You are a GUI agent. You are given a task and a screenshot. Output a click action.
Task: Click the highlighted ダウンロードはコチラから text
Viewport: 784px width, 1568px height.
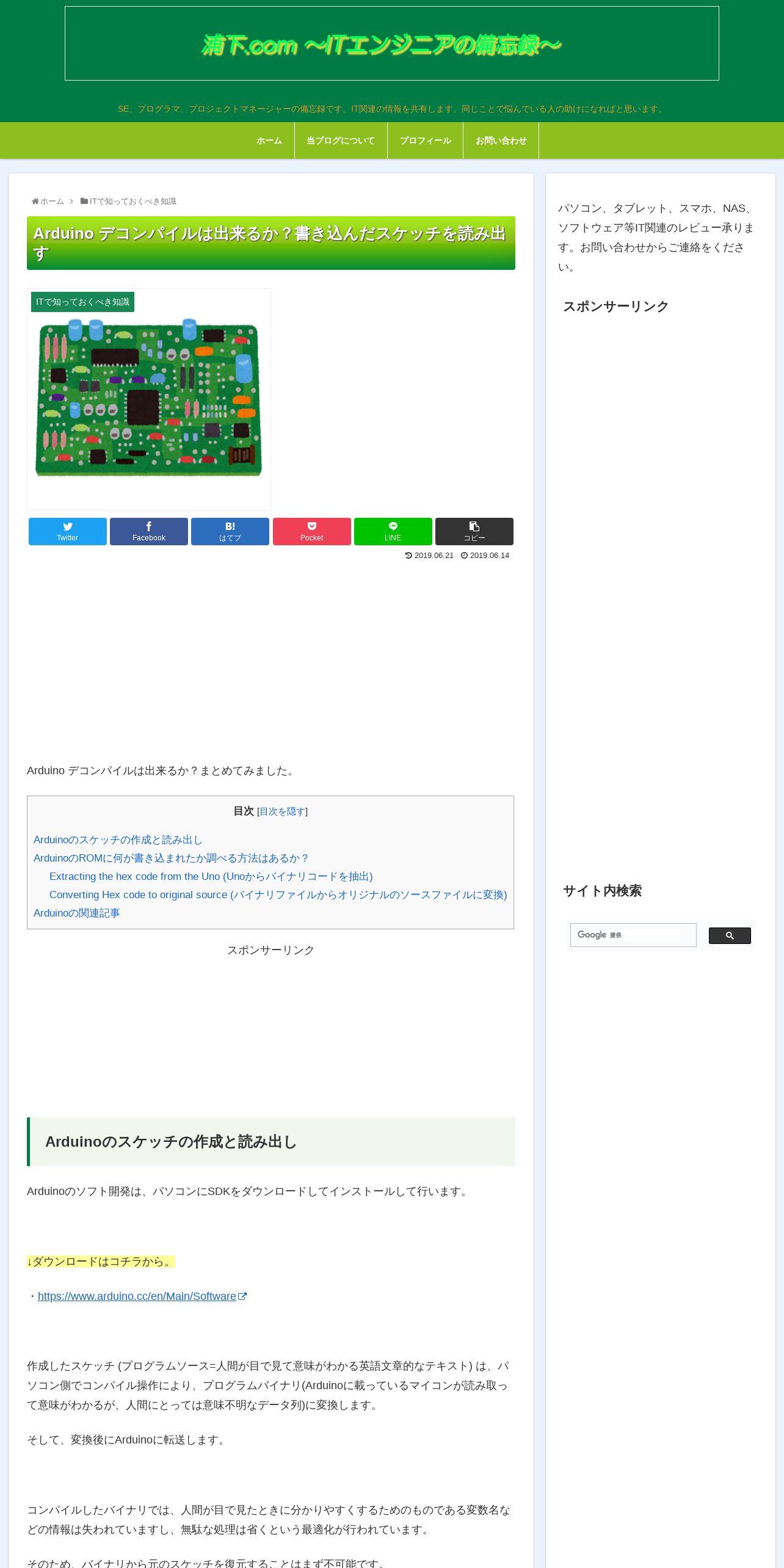click(x=101, y=1261)
